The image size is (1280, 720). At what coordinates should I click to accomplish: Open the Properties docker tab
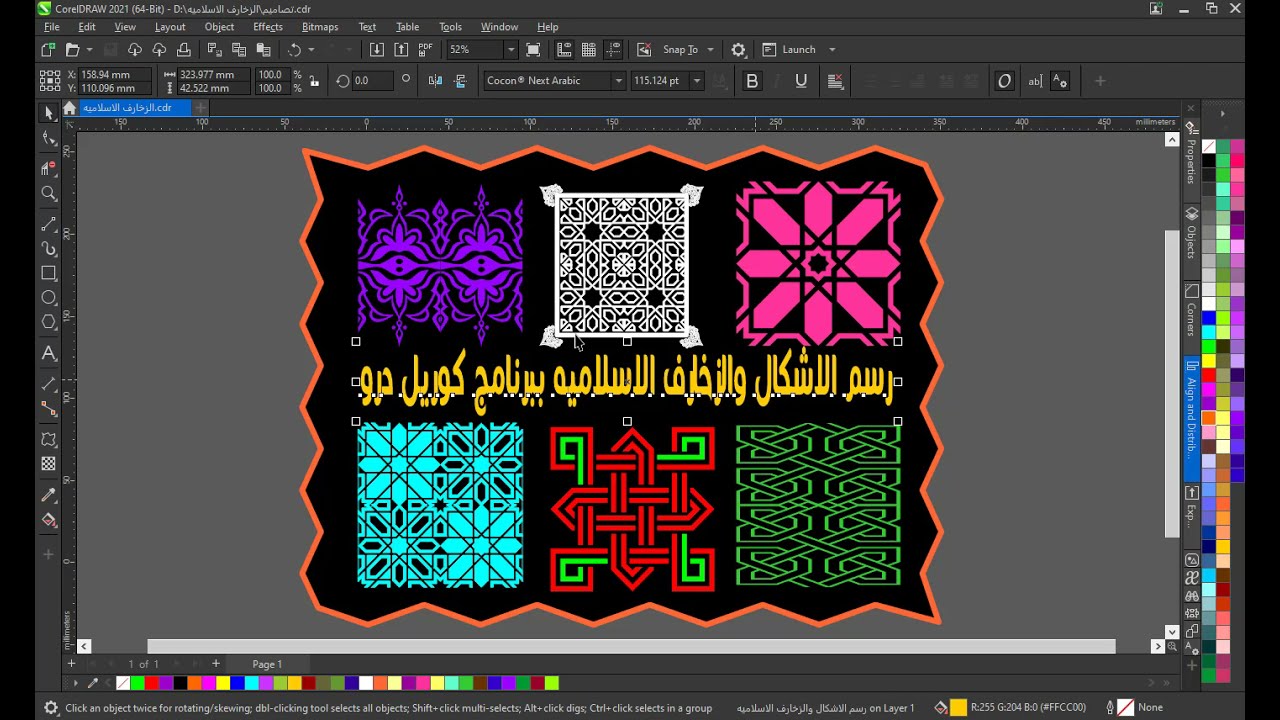[1191, 154]
